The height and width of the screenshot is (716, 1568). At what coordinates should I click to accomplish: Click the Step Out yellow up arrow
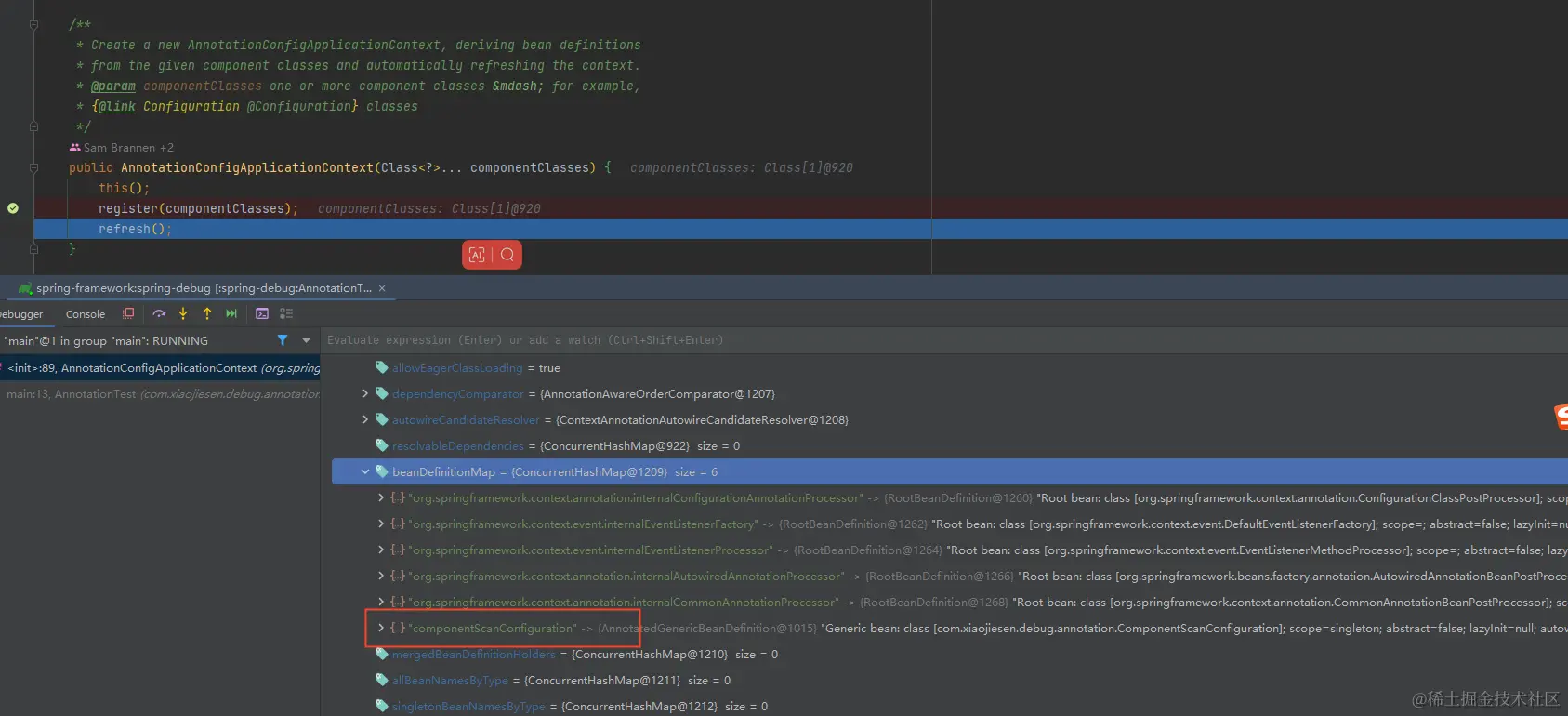point(207,313)
